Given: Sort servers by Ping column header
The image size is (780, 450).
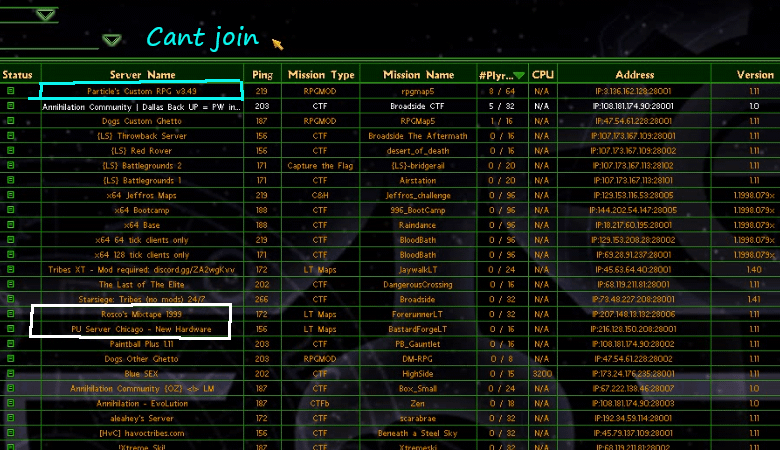Looking at the screenshot, I should pos(262,75).
